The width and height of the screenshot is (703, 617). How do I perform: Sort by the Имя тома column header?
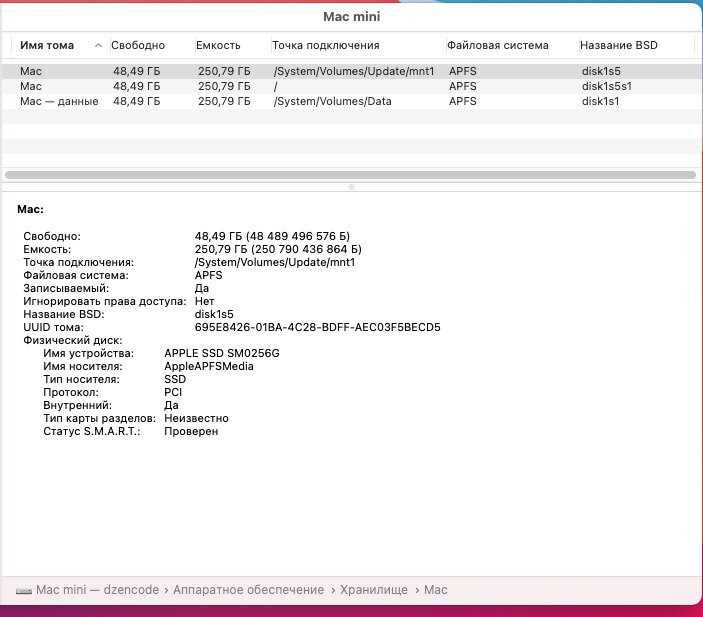coord(47,45)
